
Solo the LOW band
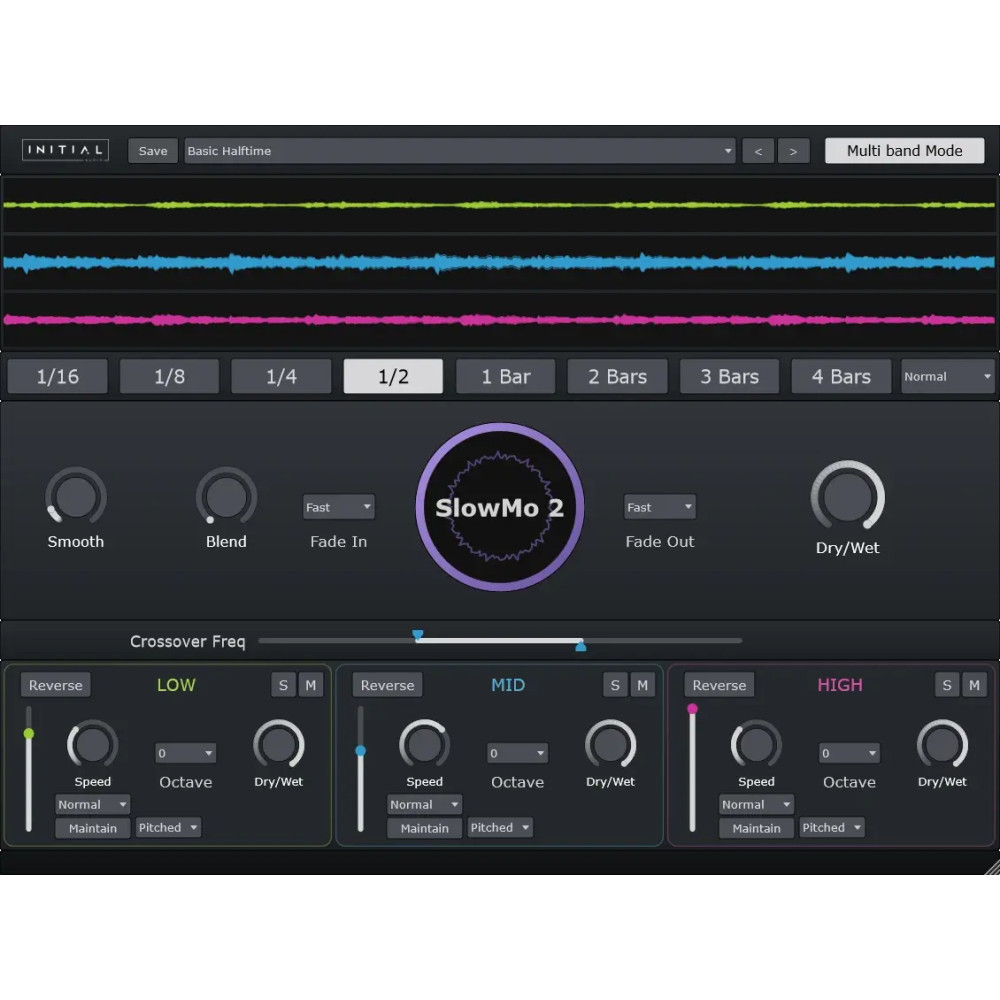[x=283, y=685]
